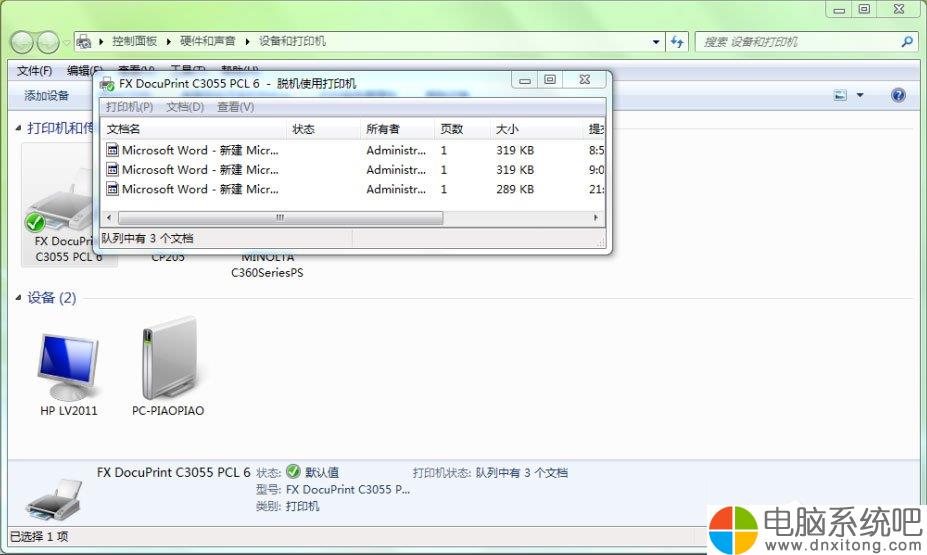Click 队列中有 3 个文档 printer status text

[521, 473]
